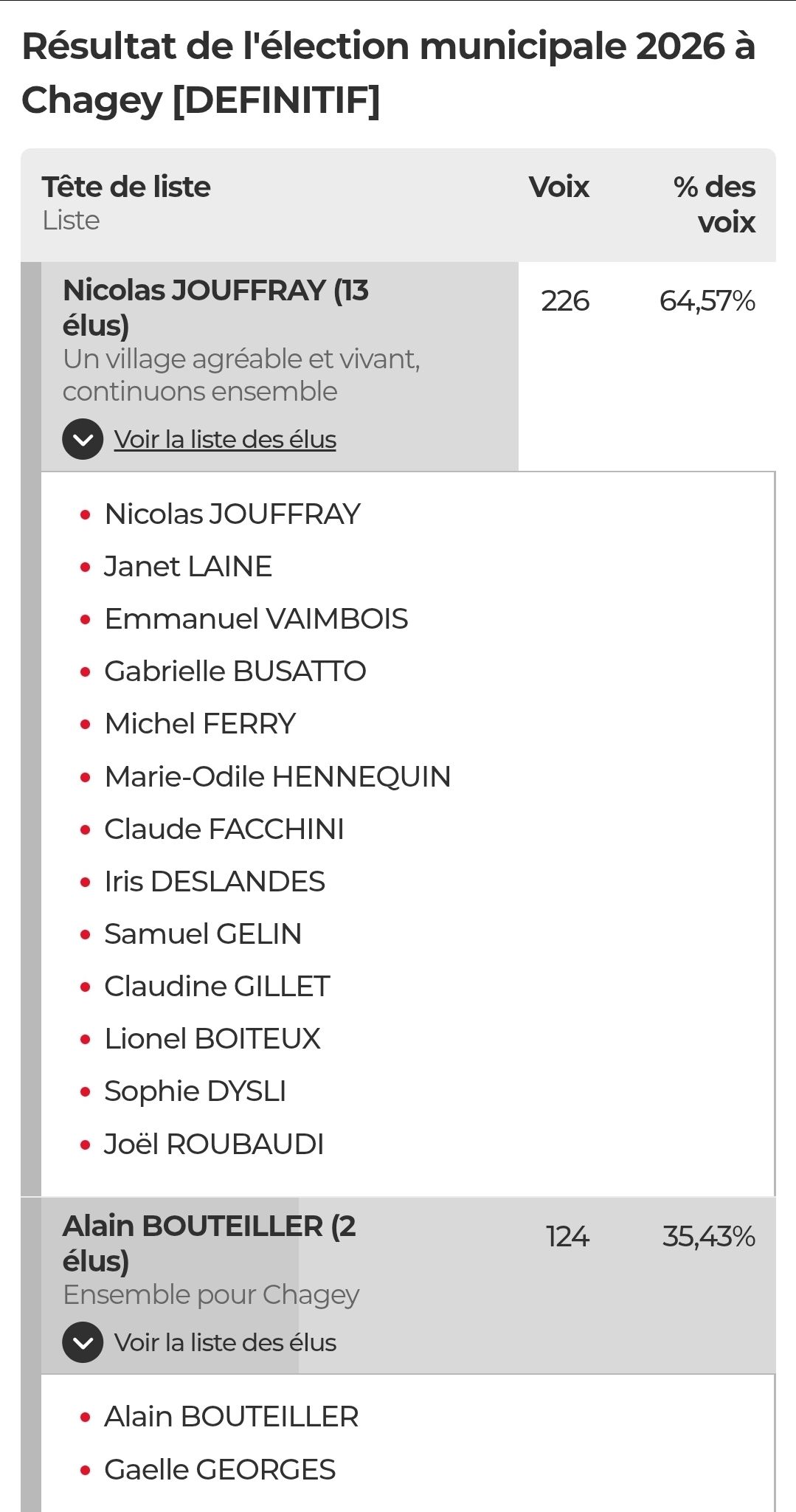Screen dimensions: 796x1512
Task: Click the 'Voix' column header
Action: click(x=558, y=187)
